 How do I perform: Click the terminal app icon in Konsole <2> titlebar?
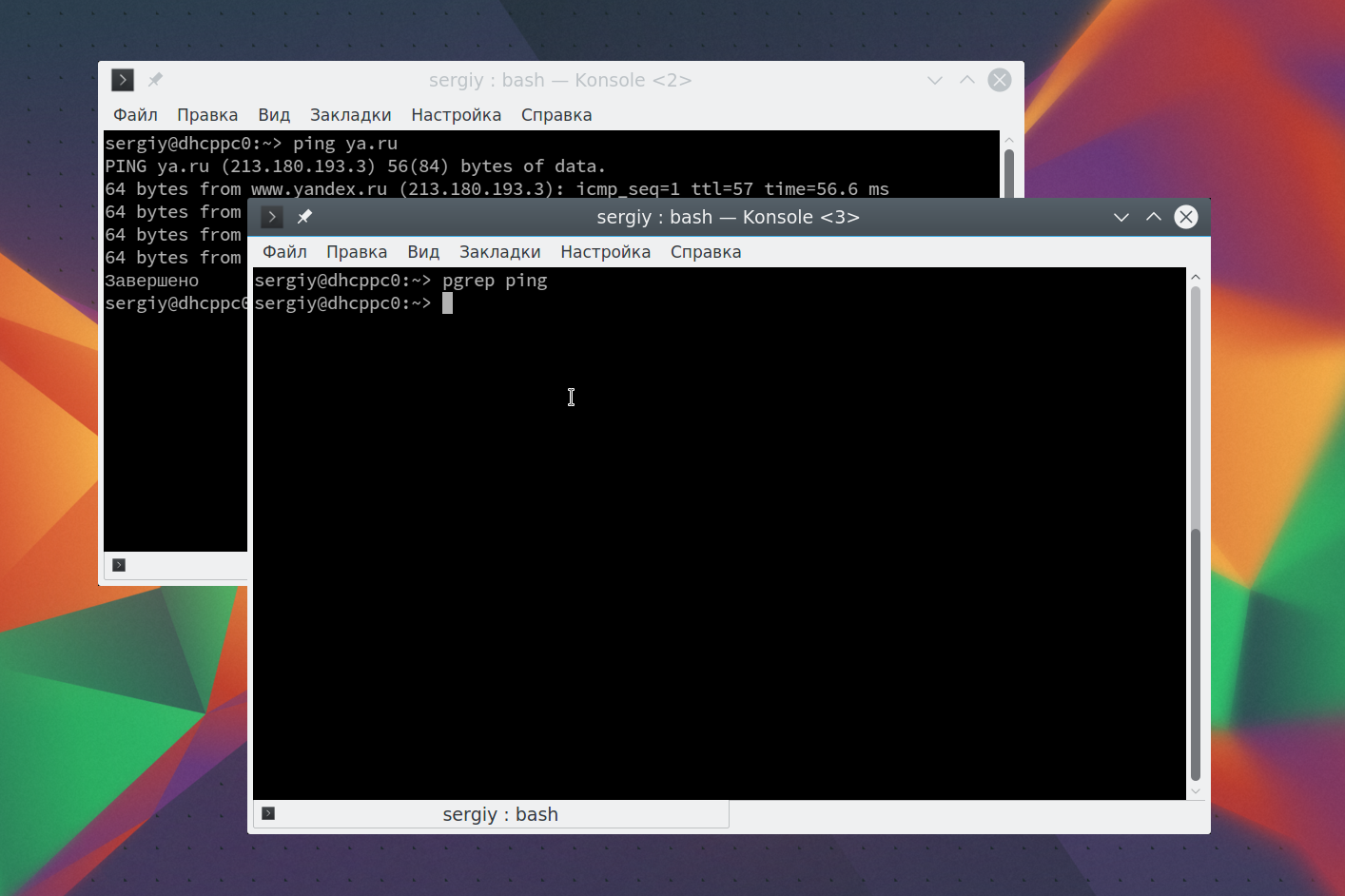pos(123,80)
